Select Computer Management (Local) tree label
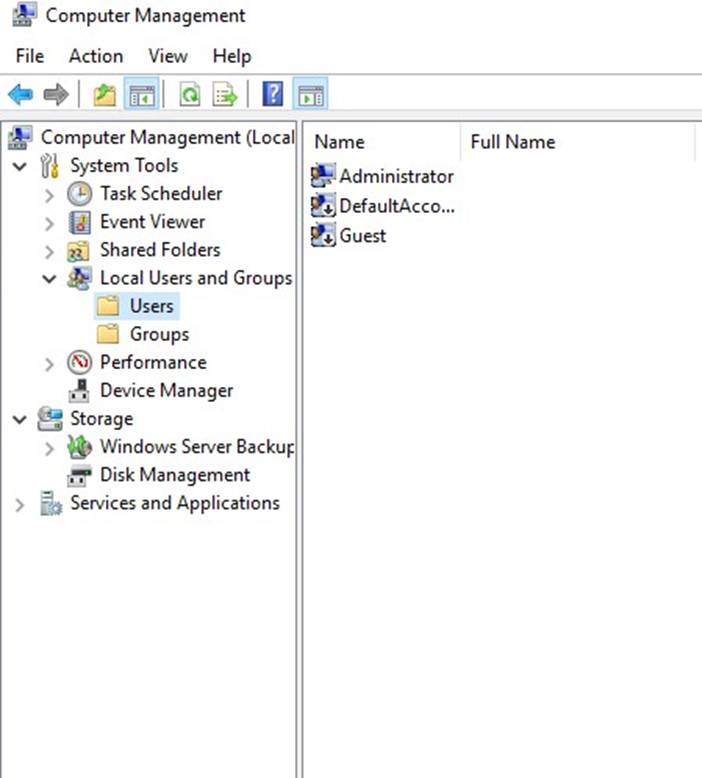 pyautogui.click(x=168, y=137)
